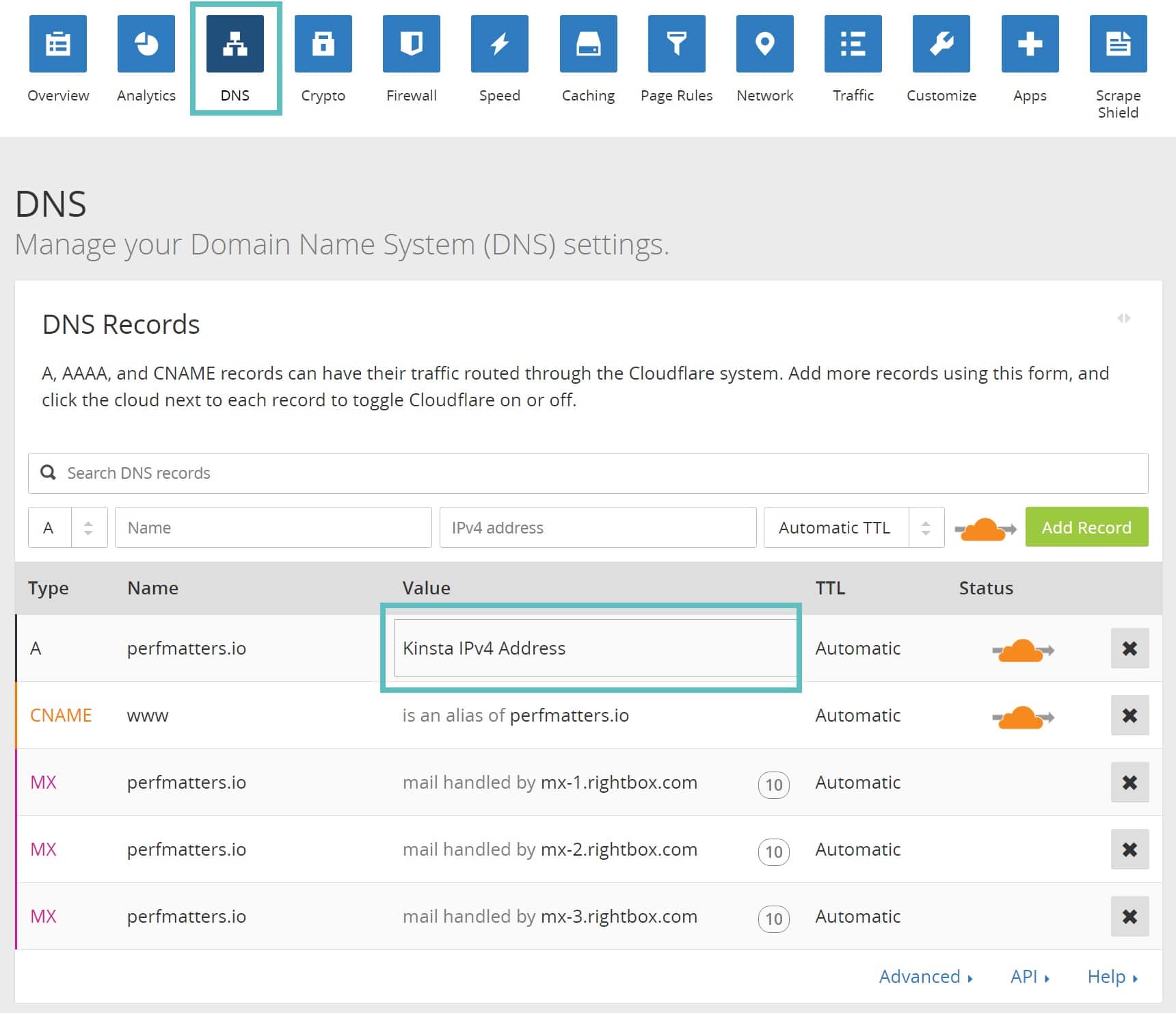
Task: Click the green Add Record button
Action: pos(1086,527)
